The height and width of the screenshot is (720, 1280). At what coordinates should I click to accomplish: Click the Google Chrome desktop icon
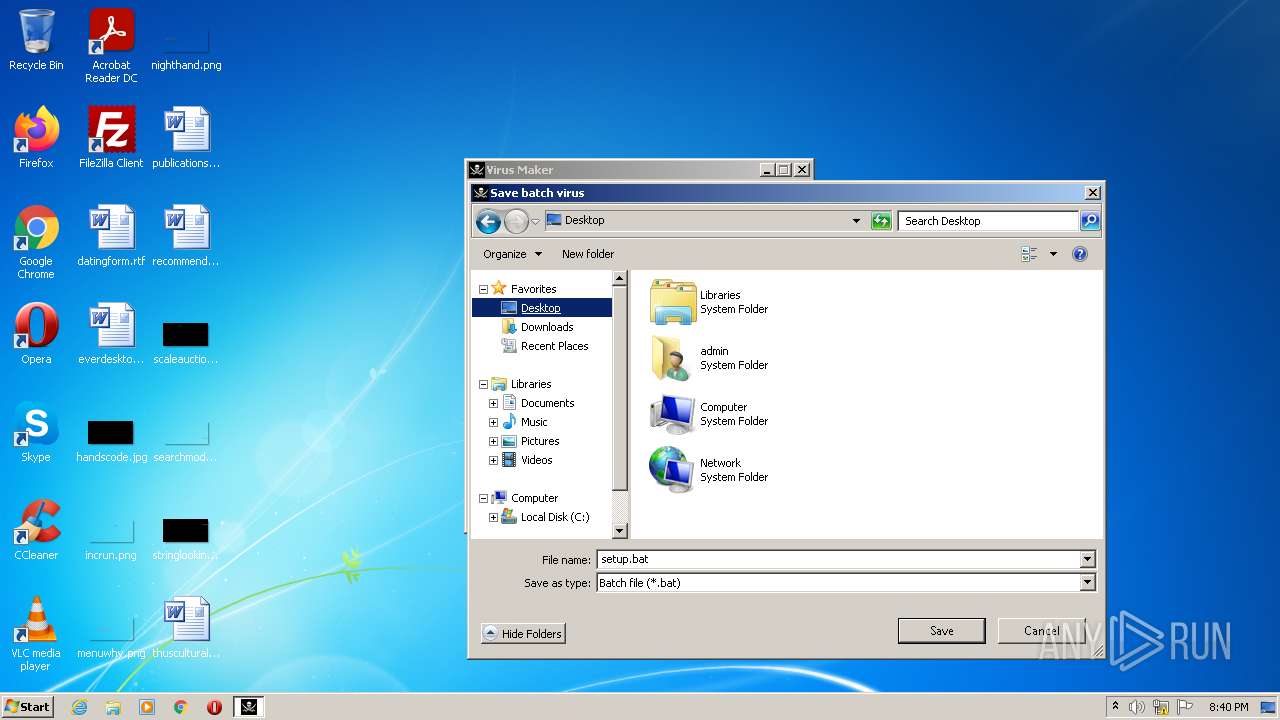tap(36, 242)
